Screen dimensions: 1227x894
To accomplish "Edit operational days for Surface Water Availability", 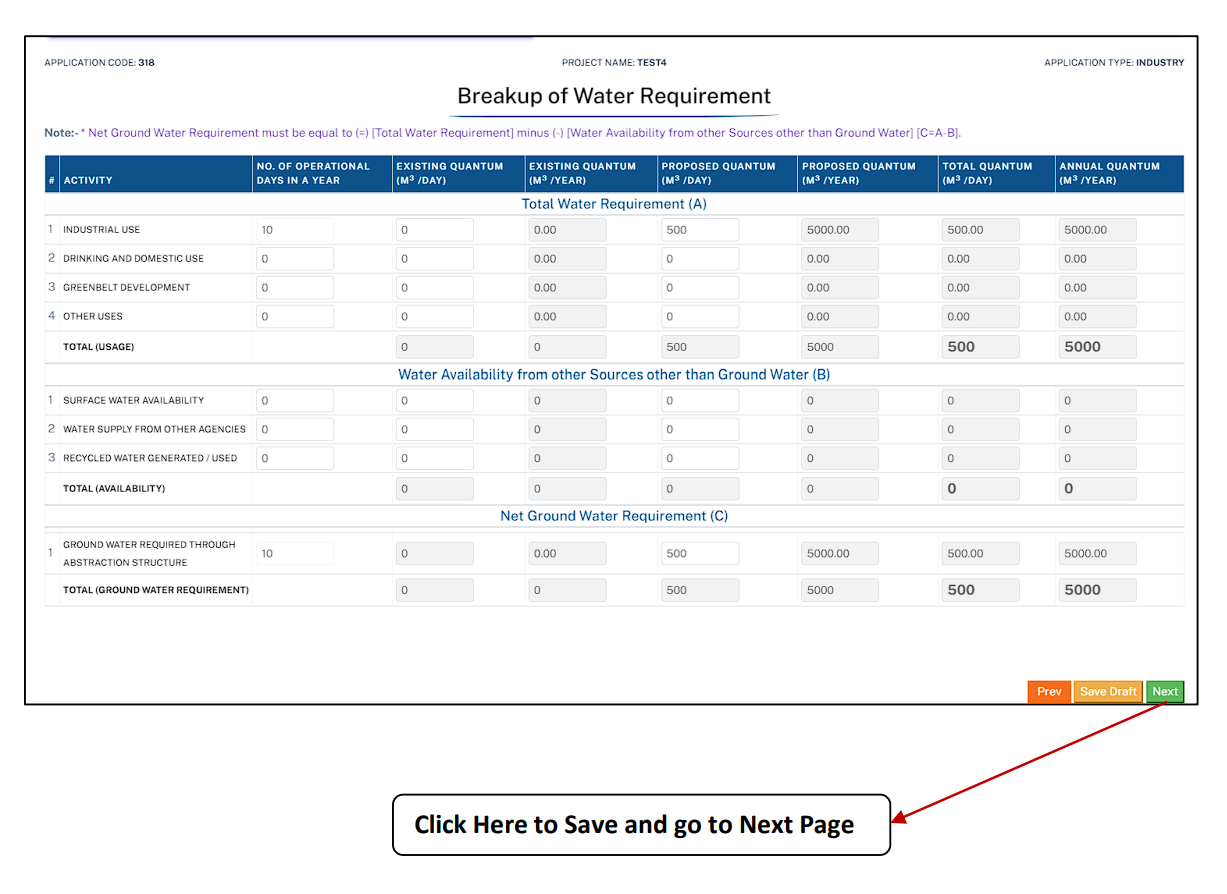I will (x=294, y=400).
